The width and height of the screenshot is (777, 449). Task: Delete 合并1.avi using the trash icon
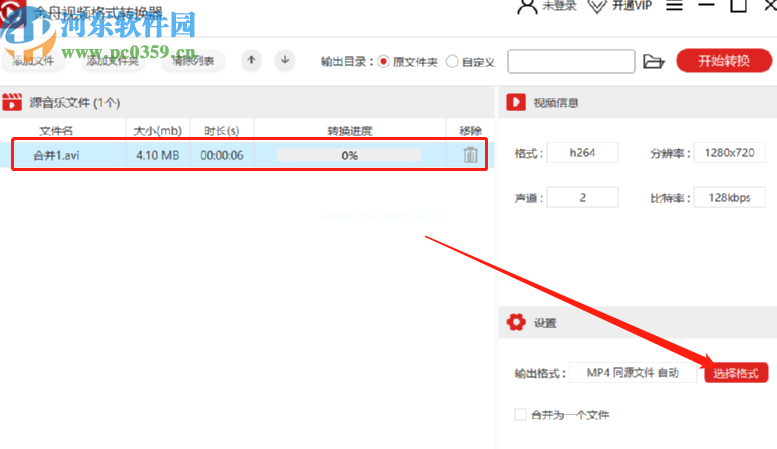coord(470,155)
